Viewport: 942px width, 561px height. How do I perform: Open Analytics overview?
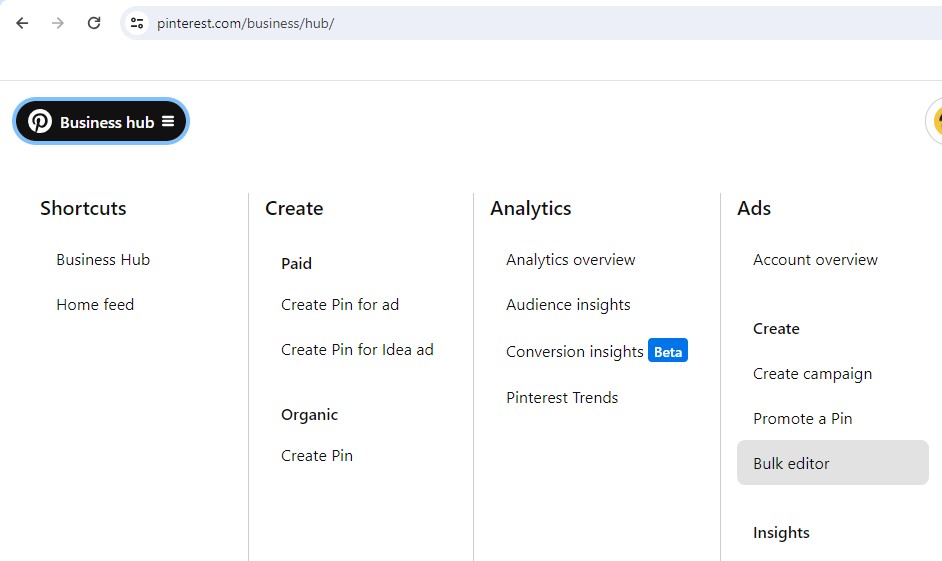(x=571, y=259)
